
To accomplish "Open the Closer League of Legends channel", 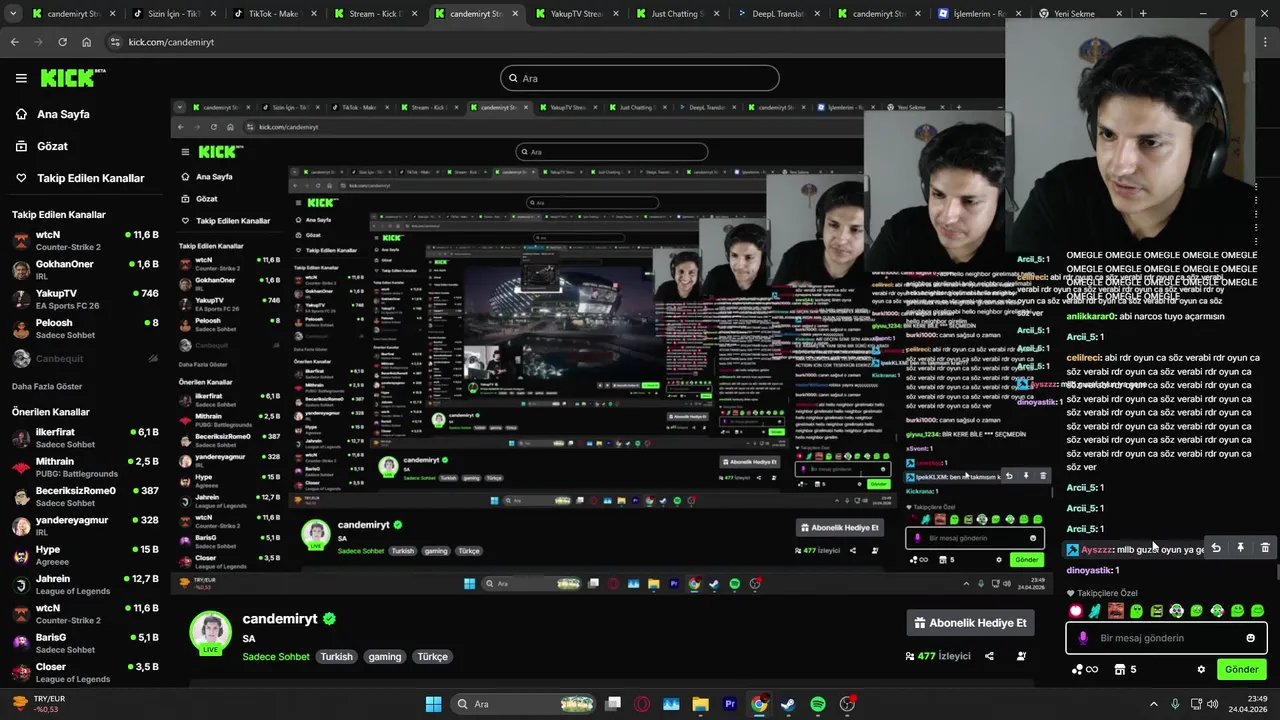I will (x=85, y=672).
